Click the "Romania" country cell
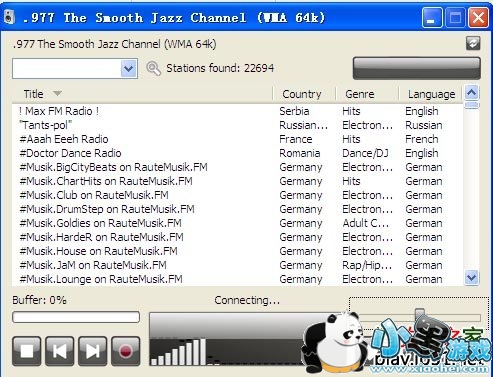The width and height of the screenshot is (493, 377). [300, 153]
